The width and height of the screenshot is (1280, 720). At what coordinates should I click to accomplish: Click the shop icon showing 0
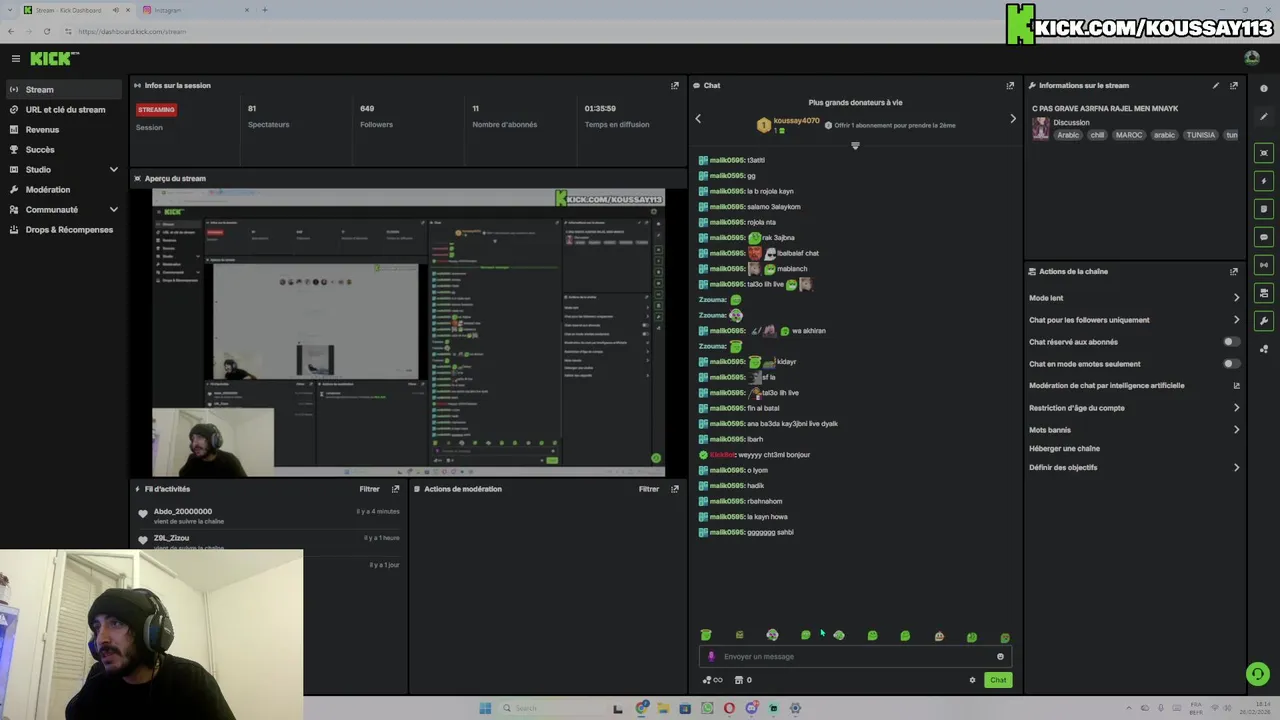tap(743, 680)
